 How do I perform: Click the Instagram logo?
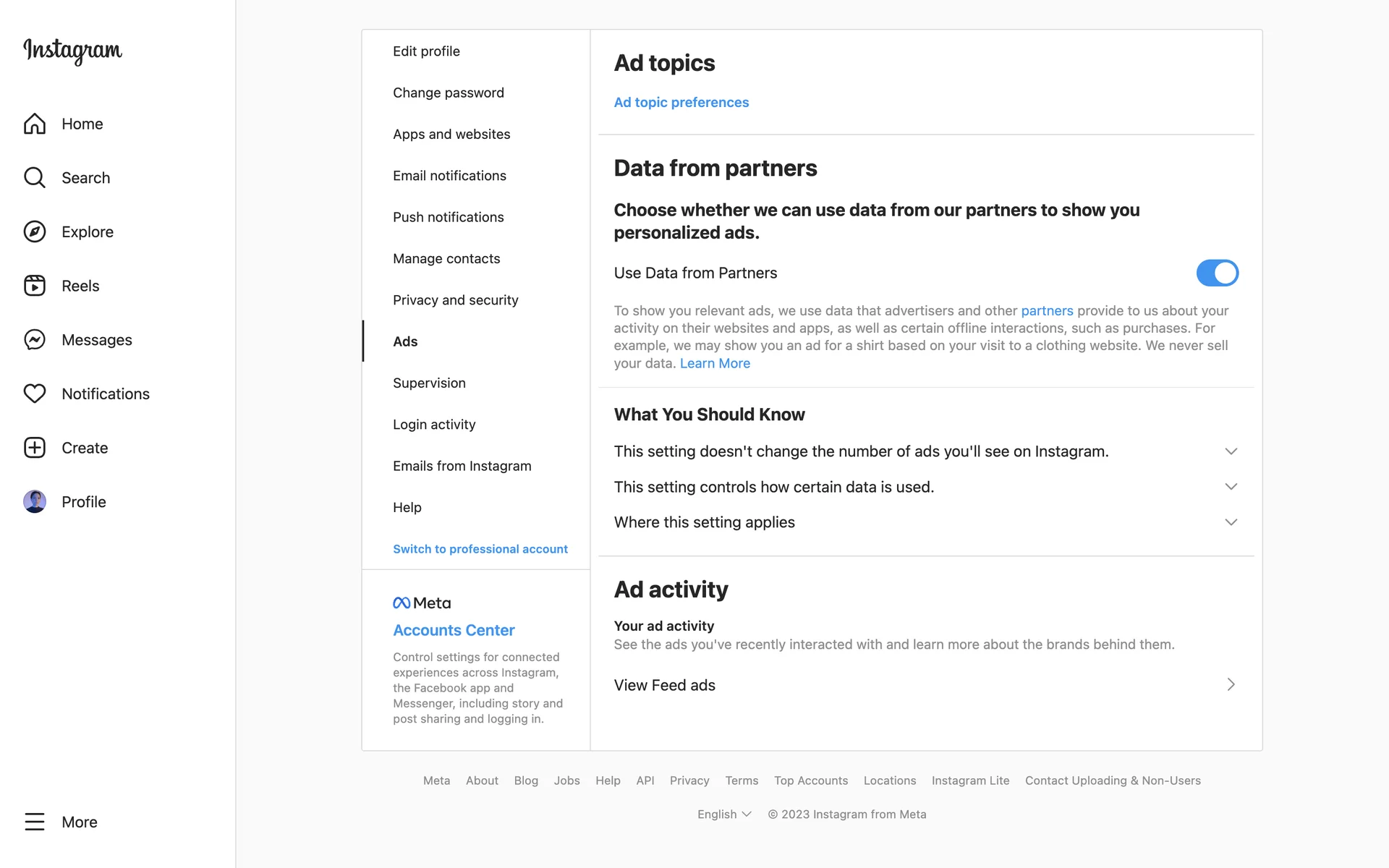pyautogui.click(x=72, y=50)
